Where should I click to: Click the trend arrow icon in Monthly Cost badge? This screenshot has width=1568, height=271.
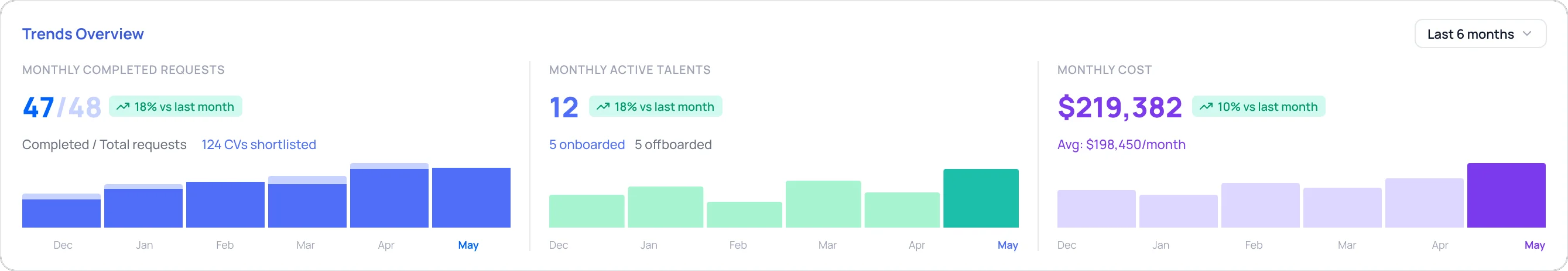(x=1206, y=107)
